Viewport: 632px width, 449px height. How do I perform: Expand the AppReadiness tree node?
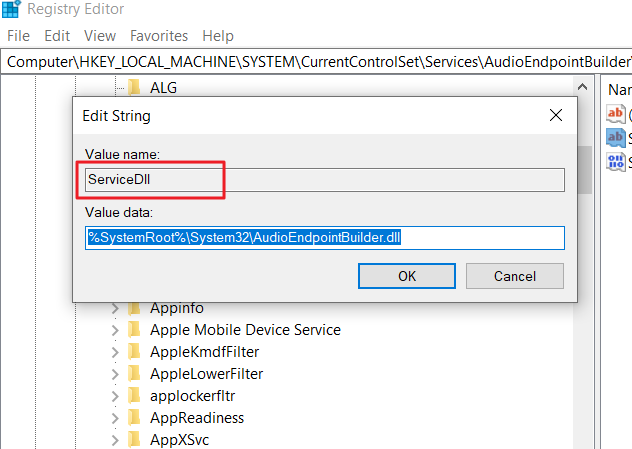115,418
